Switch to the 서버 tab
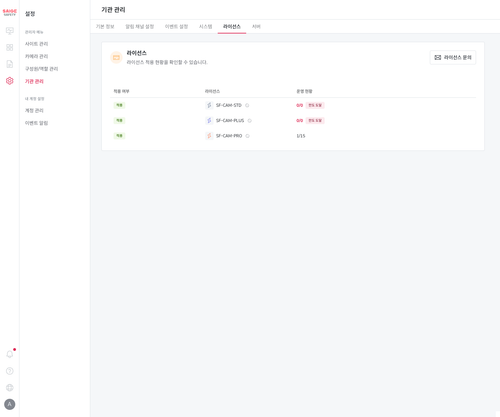This screenshot has width=500, height=417. [256, 27]
